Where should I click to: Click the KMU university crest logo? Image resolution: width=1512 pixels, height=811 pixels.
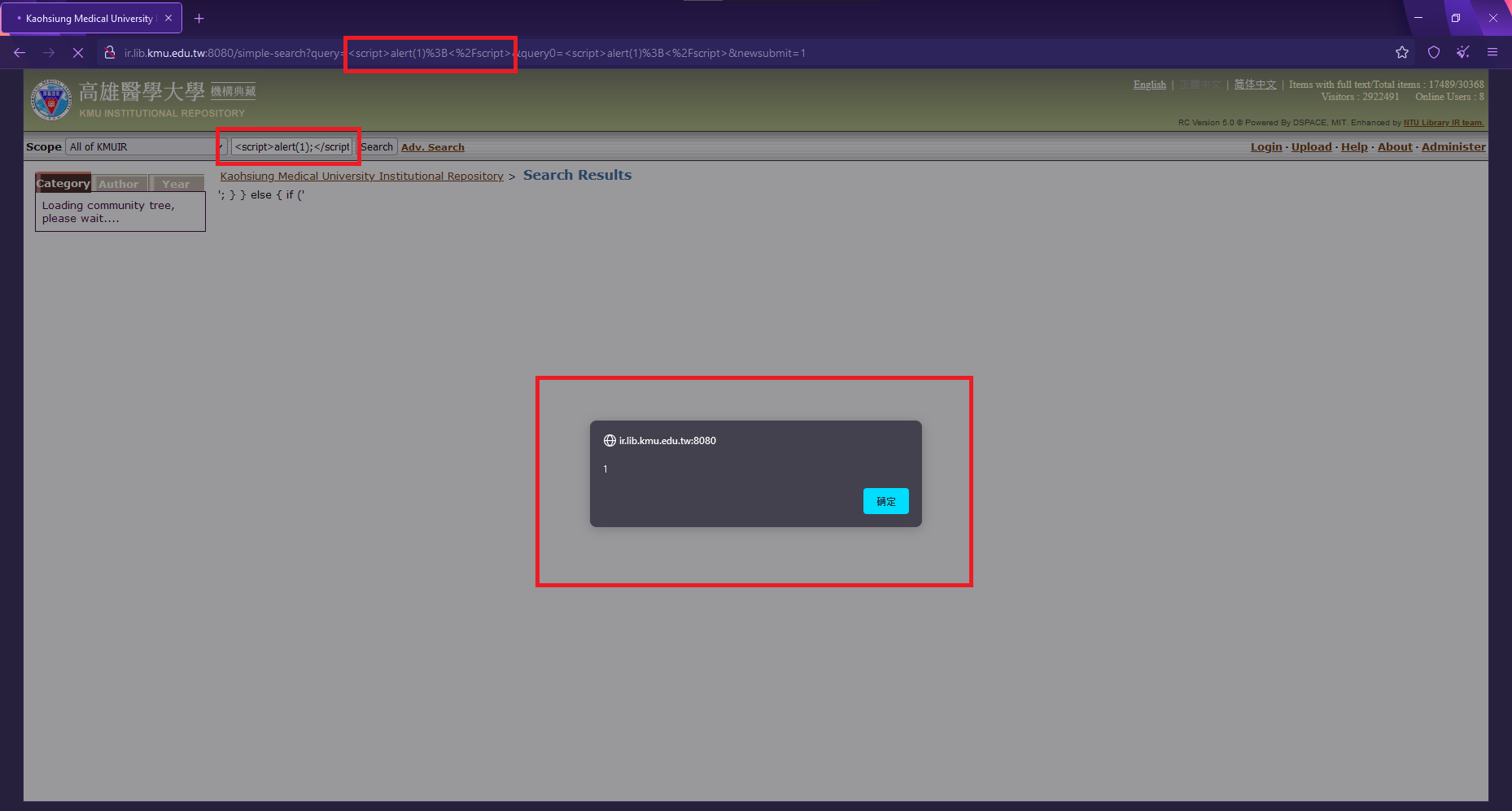pyautogui.click(x=51, y=100)
